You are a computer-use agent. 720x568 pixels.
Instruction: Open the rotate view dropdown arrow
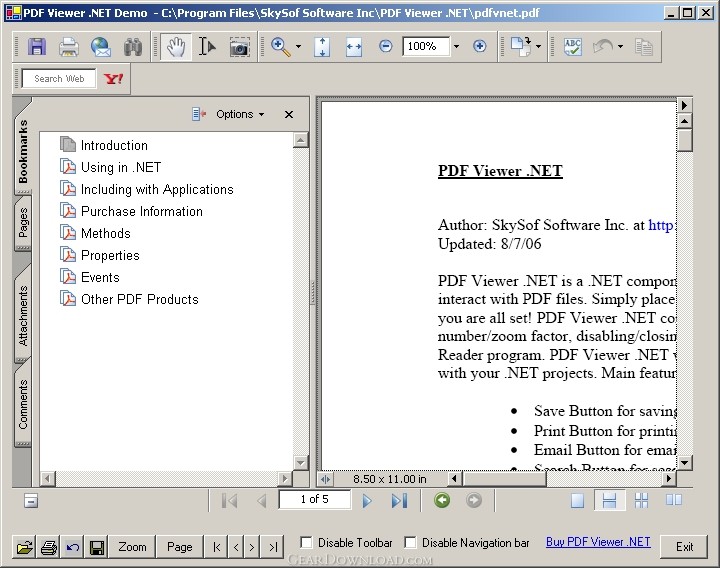point(538,46)
